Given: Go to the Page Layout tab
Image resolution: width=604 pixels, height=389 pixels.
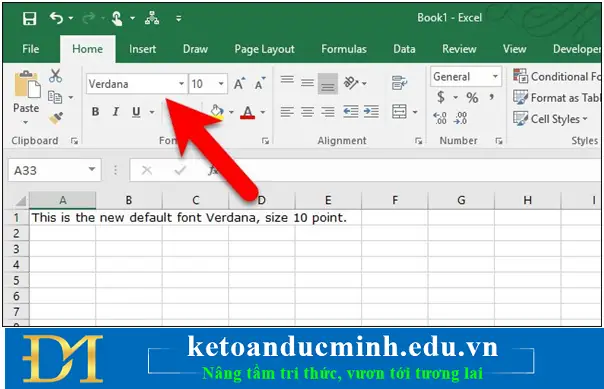Looking at the screenshot, I should (x=264, y=49).
